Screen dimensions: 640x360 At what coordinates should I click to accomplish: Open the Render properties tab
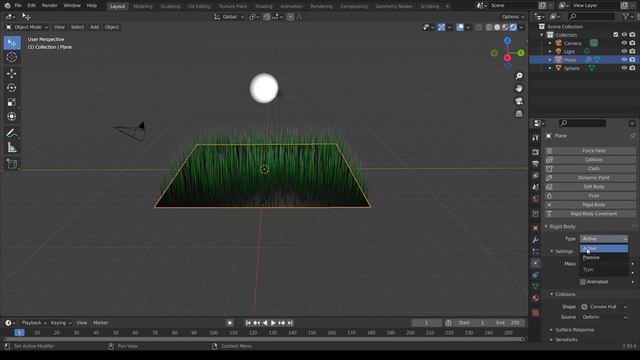(x=536, y=152)
